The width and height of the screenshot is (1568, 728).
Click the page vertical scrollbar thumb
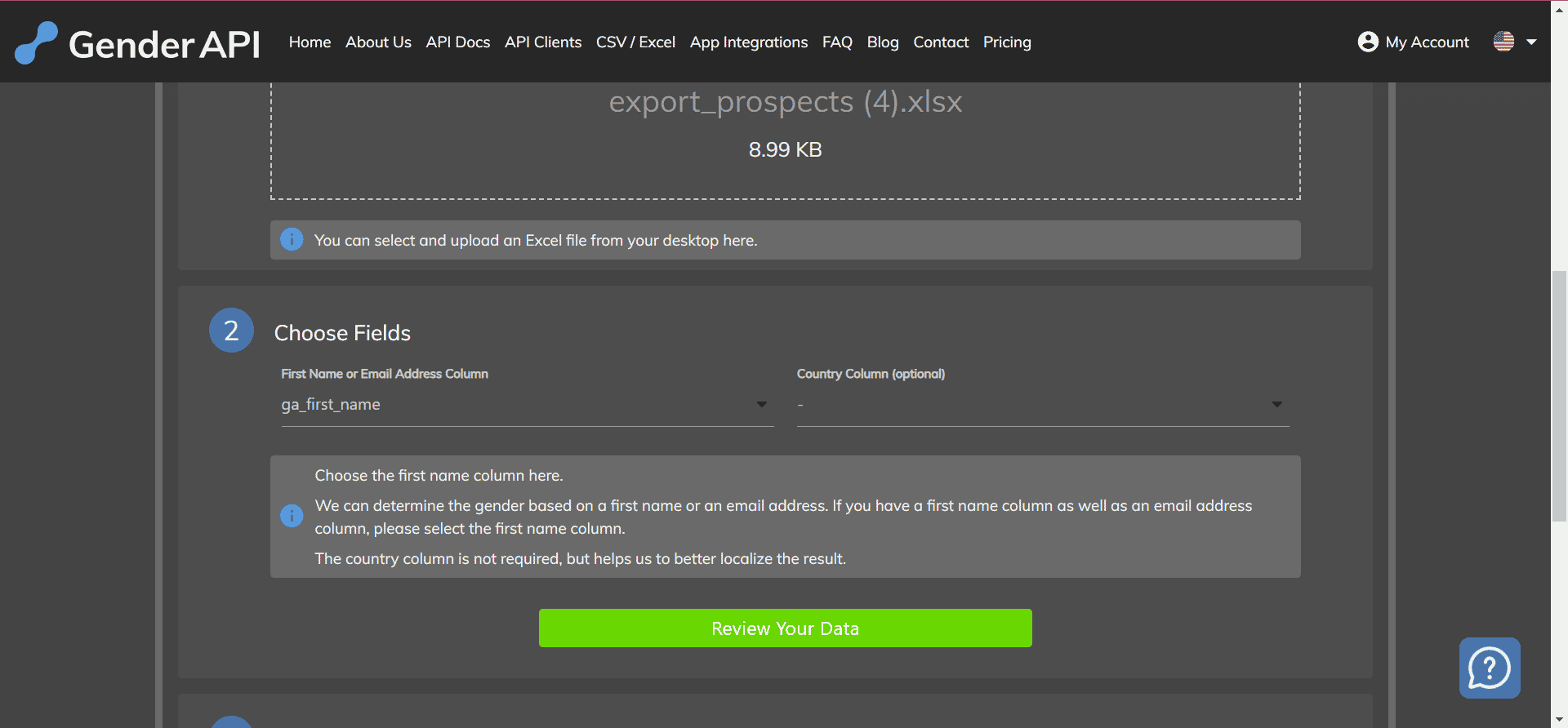1559,396
